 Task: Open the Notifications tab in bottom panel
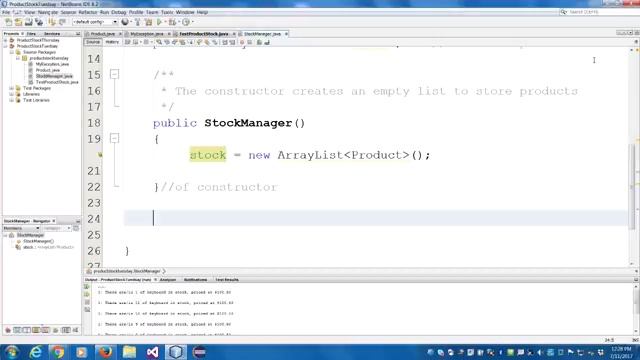[x=196, y=280]
